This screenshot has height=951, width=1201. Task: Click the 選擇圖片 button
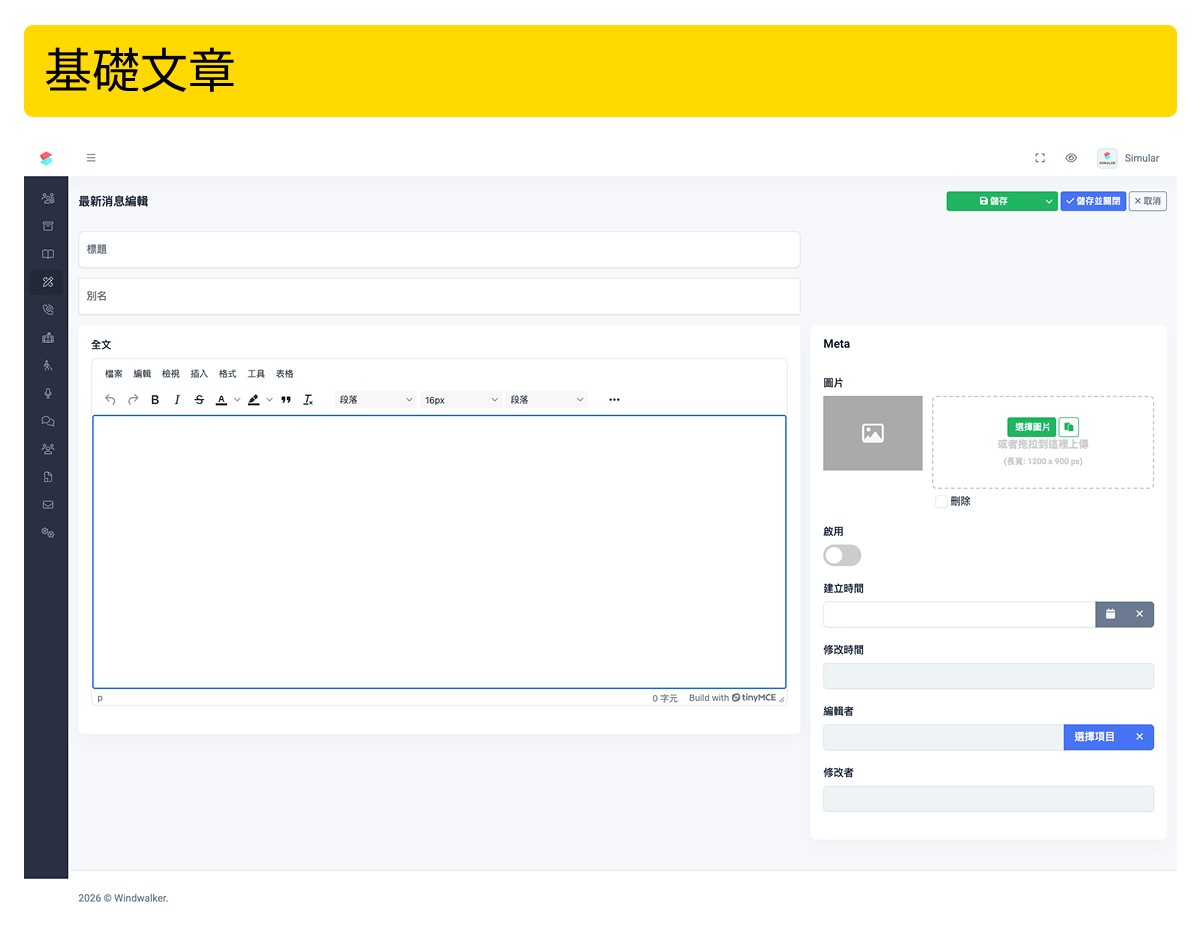pos(1031,427)
